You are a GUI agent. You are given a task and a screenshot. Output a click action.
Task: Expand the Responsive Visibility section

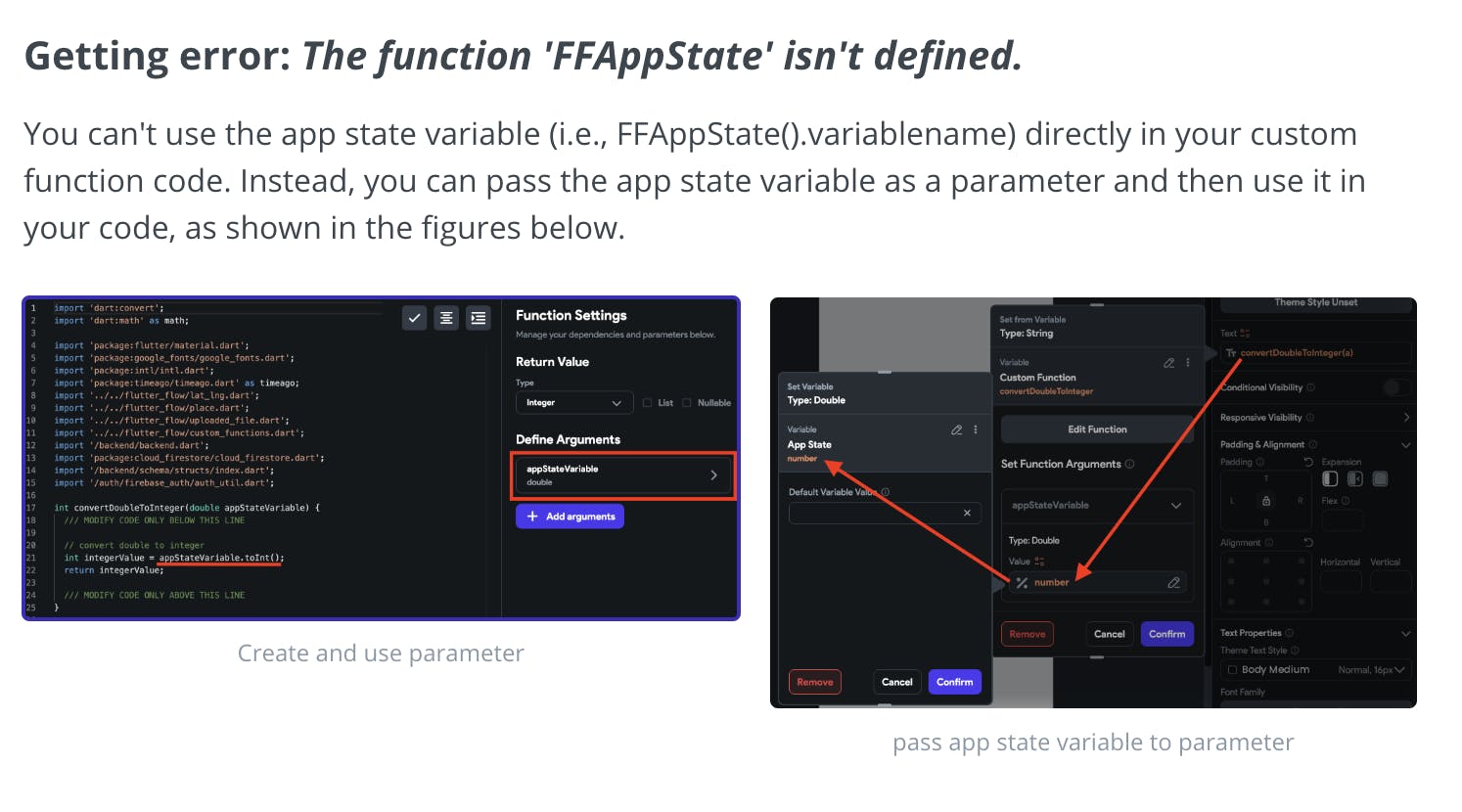[x=1406, y=418]
